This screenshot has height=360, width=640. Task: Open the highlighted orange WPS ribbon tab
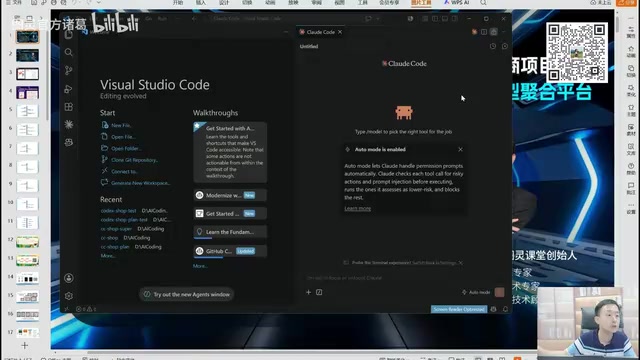click(x=421, y=2)
